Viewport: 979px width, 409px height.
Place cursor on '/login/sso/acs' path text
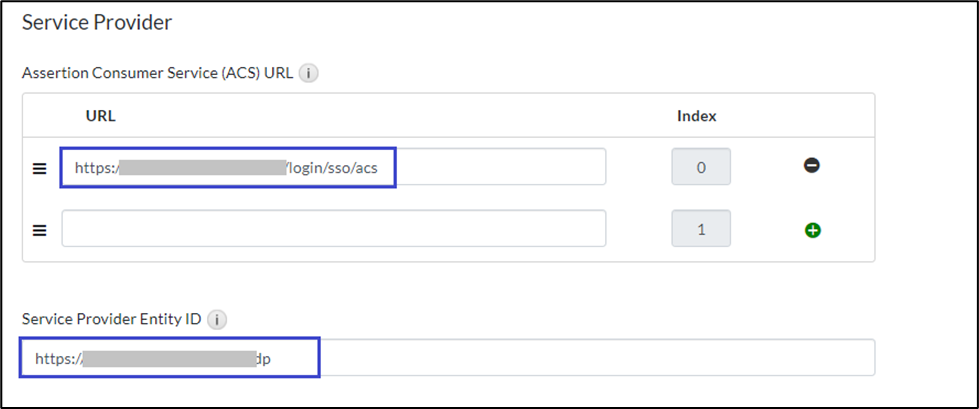(334, 167)
